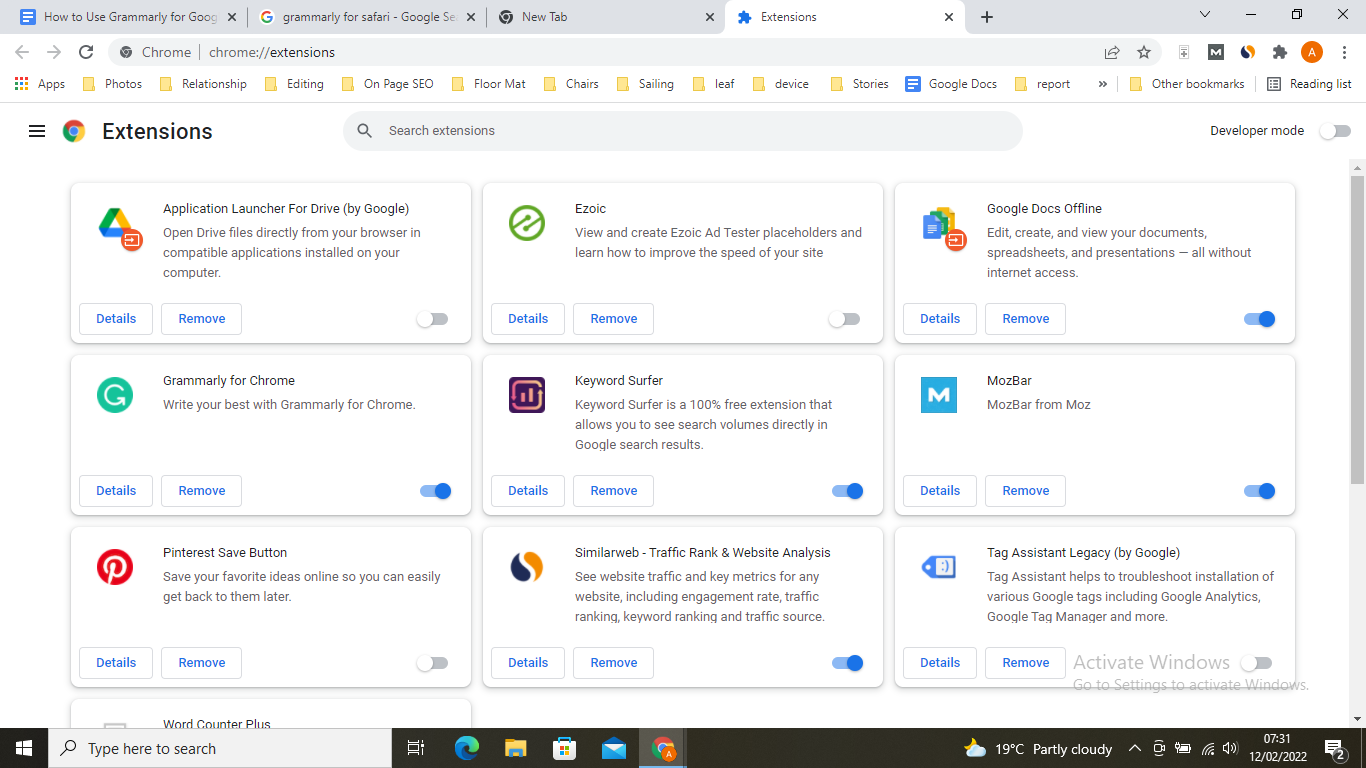The image size is (1366, 768).
Task: Enable Tag Assistant Legacy toggle
Action: pyautogui.click(x=1256, y=663)
